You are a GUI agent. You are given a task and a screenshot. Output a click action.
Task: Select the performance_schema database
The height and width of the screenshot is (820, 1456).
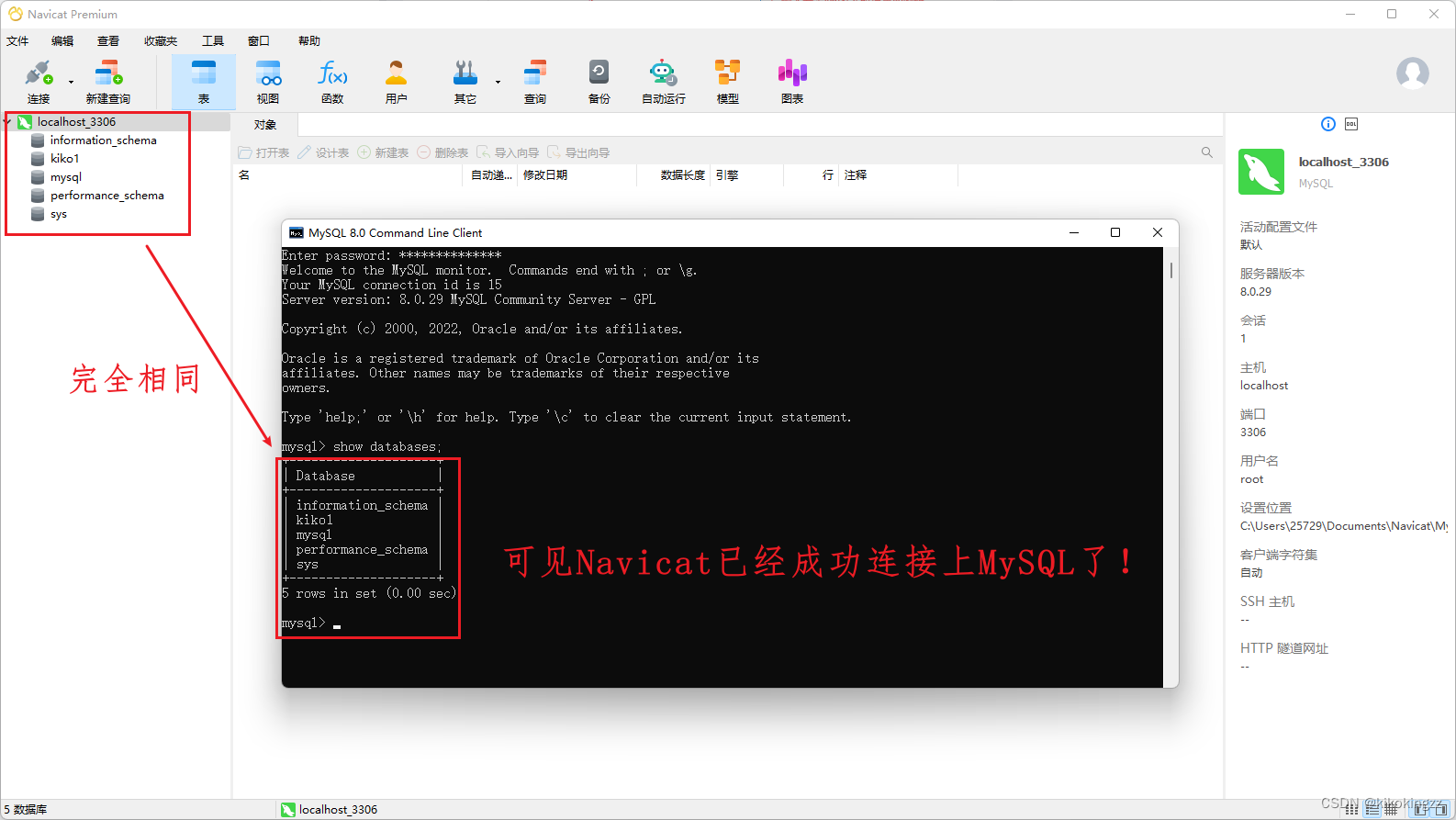pyautogui.click(x=106, y=196)
